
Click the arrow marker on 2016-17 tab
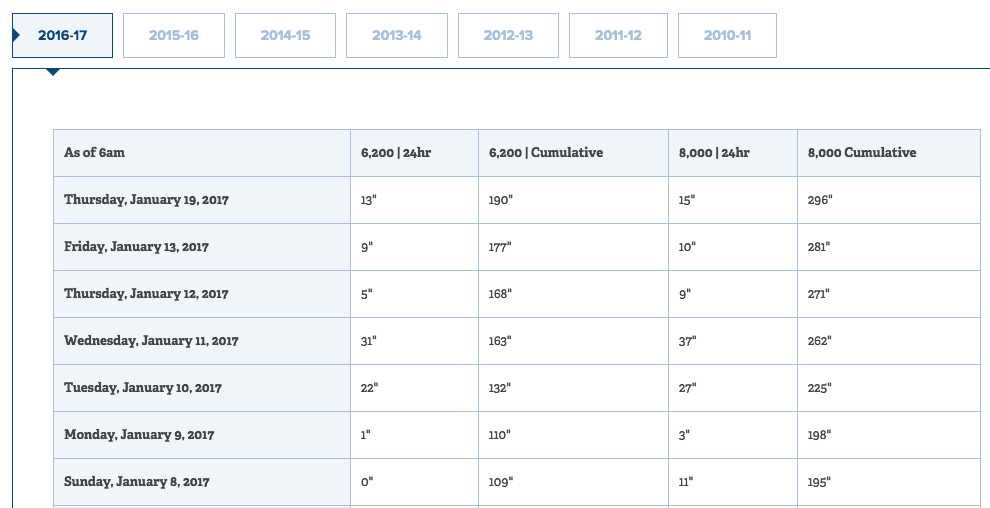tap(16, 35)
